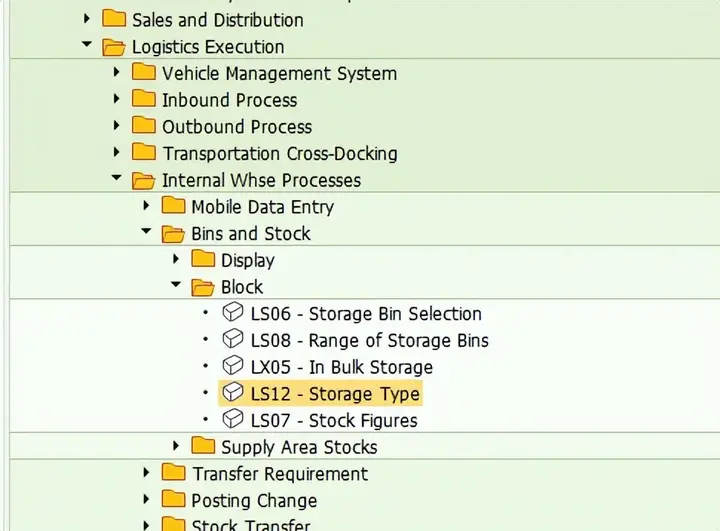720x531 pixels.
Task: Select the Posting Change folder label
Action: pos(254,500)
